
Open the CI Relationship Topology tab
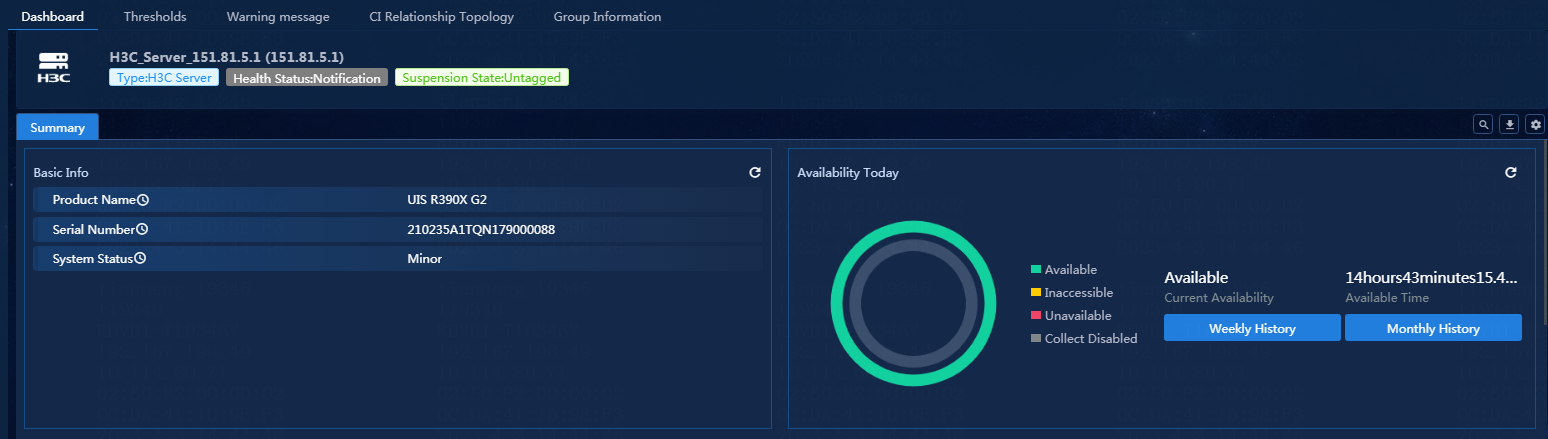441,17
